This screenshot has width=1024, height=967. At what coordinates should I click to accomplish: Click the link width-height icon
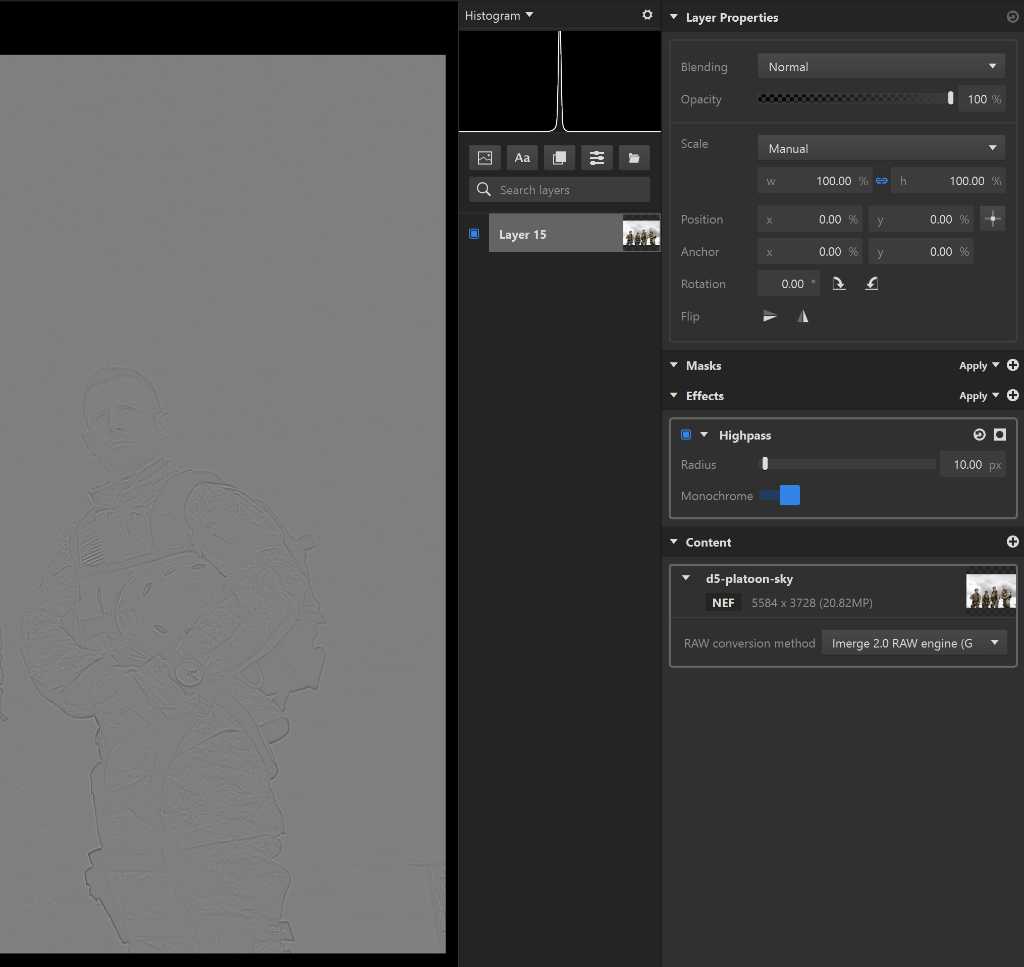[x=882, y=181]
